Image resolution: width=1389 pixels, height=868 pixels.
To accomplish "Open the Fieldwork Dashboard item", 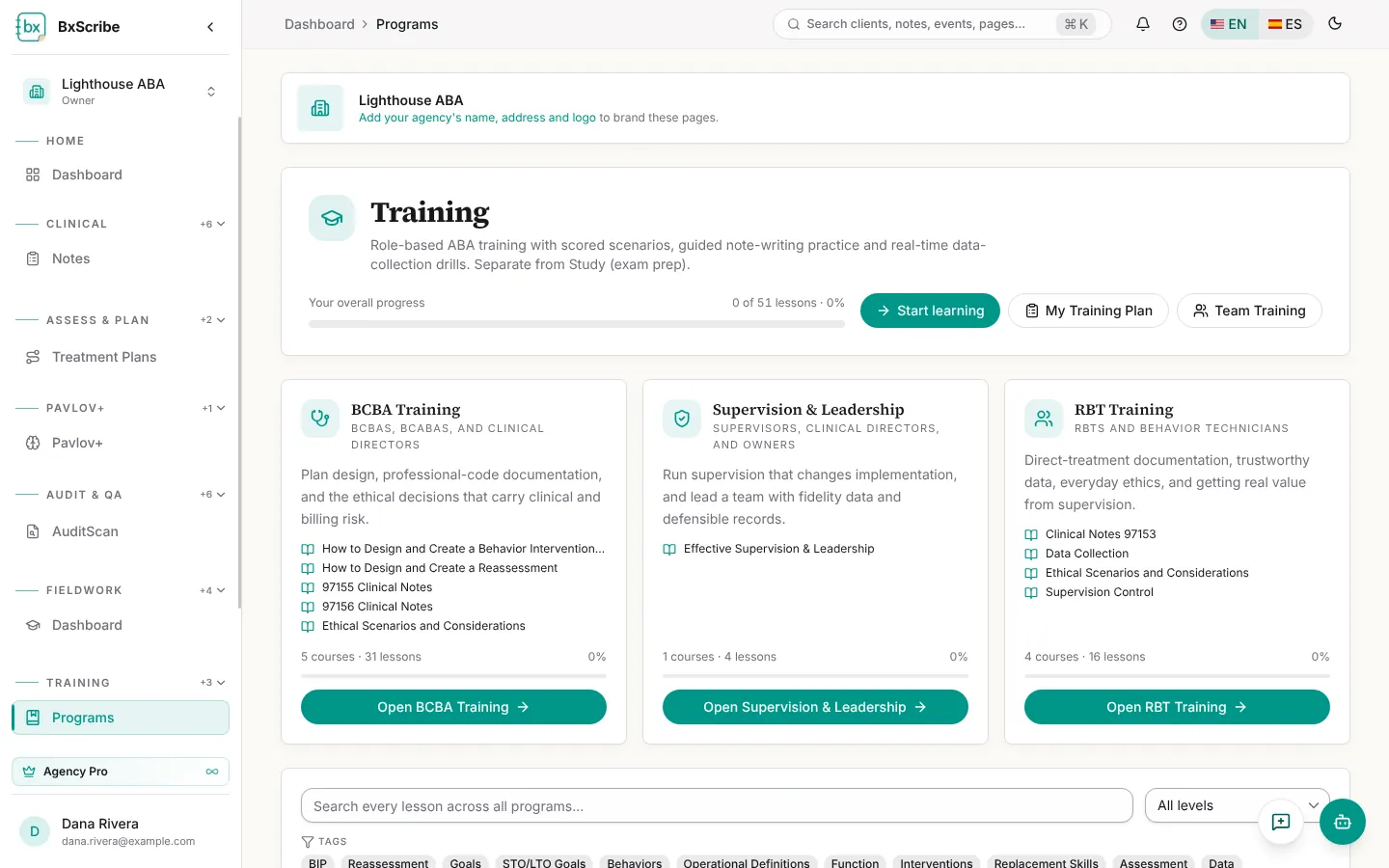I will pyautogui.click(x=121, y=625).
